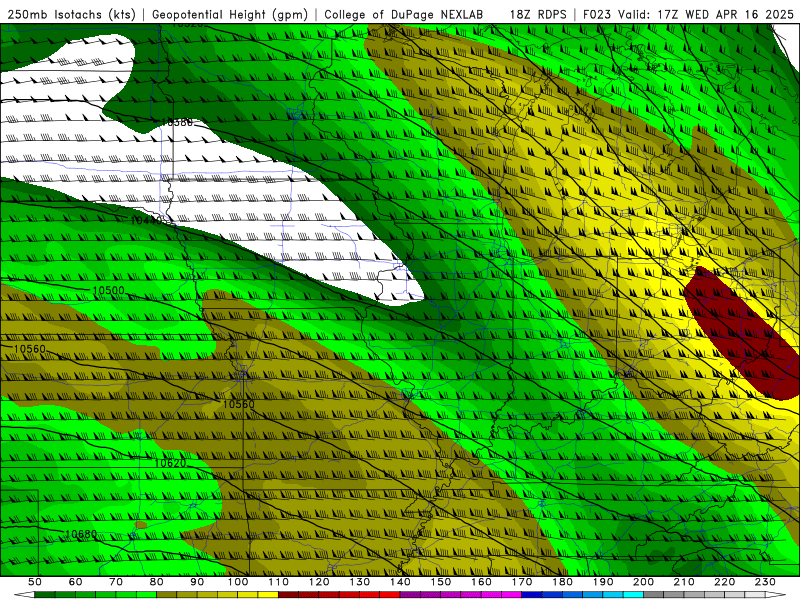Click the 100 colorbar tick label
The image size is (800, 600).
tap(238, 582)
